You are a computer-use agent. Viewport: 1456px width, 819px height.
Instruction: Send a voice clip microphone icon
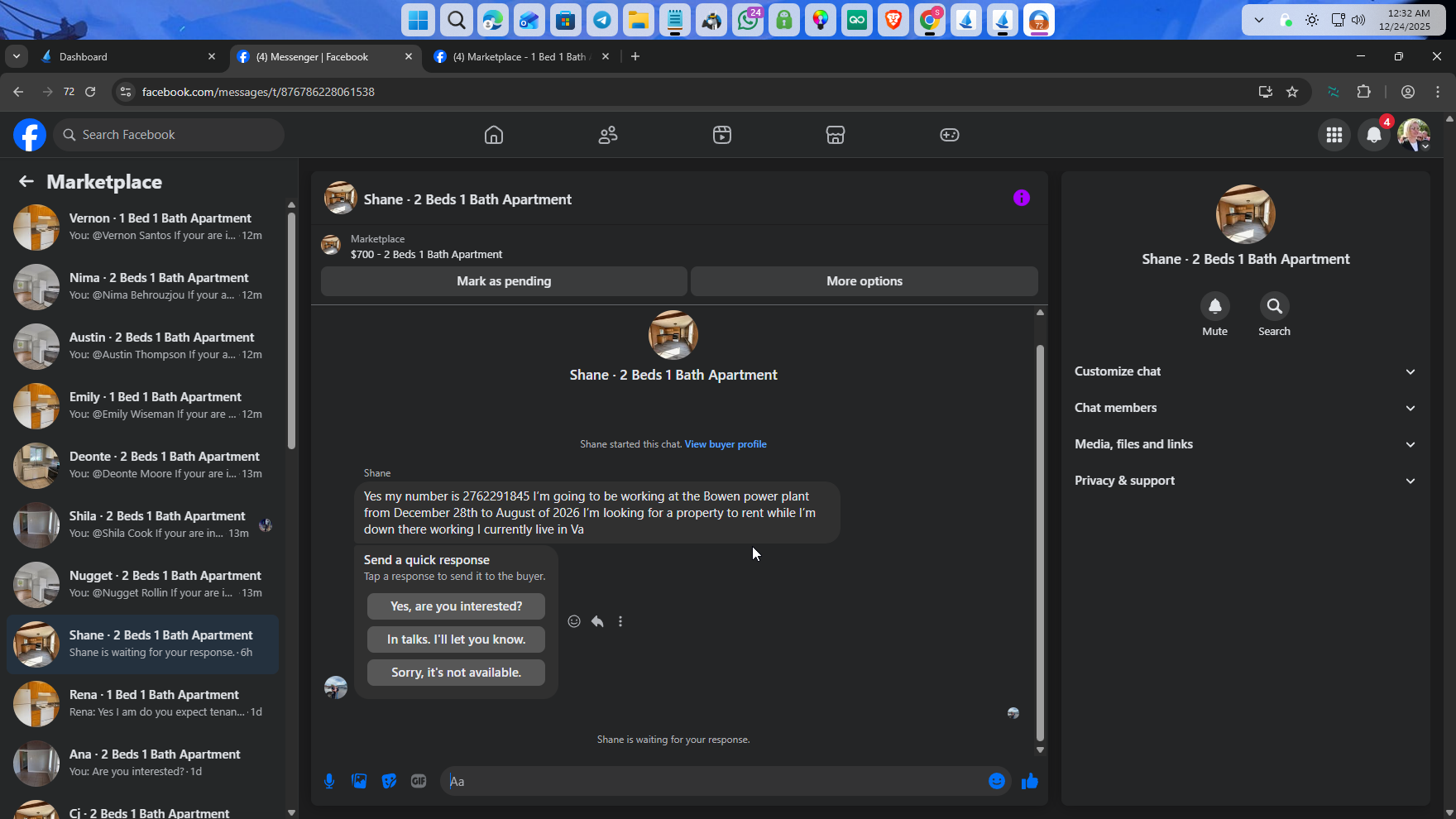tap(329, 781)
